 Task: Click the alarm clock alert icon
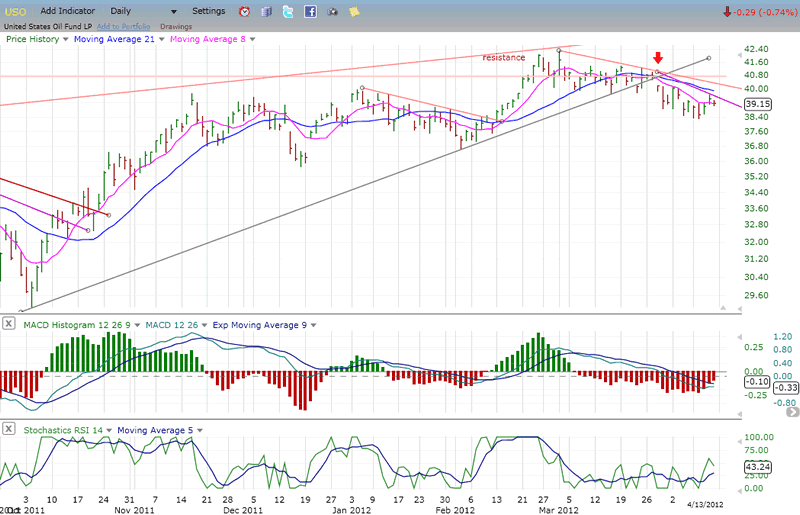click(x=246, y=12)
